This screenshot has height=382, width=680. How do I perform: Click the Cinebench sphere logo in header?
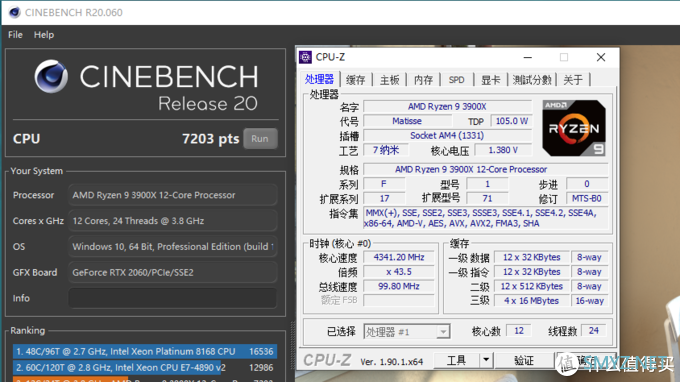51,76
